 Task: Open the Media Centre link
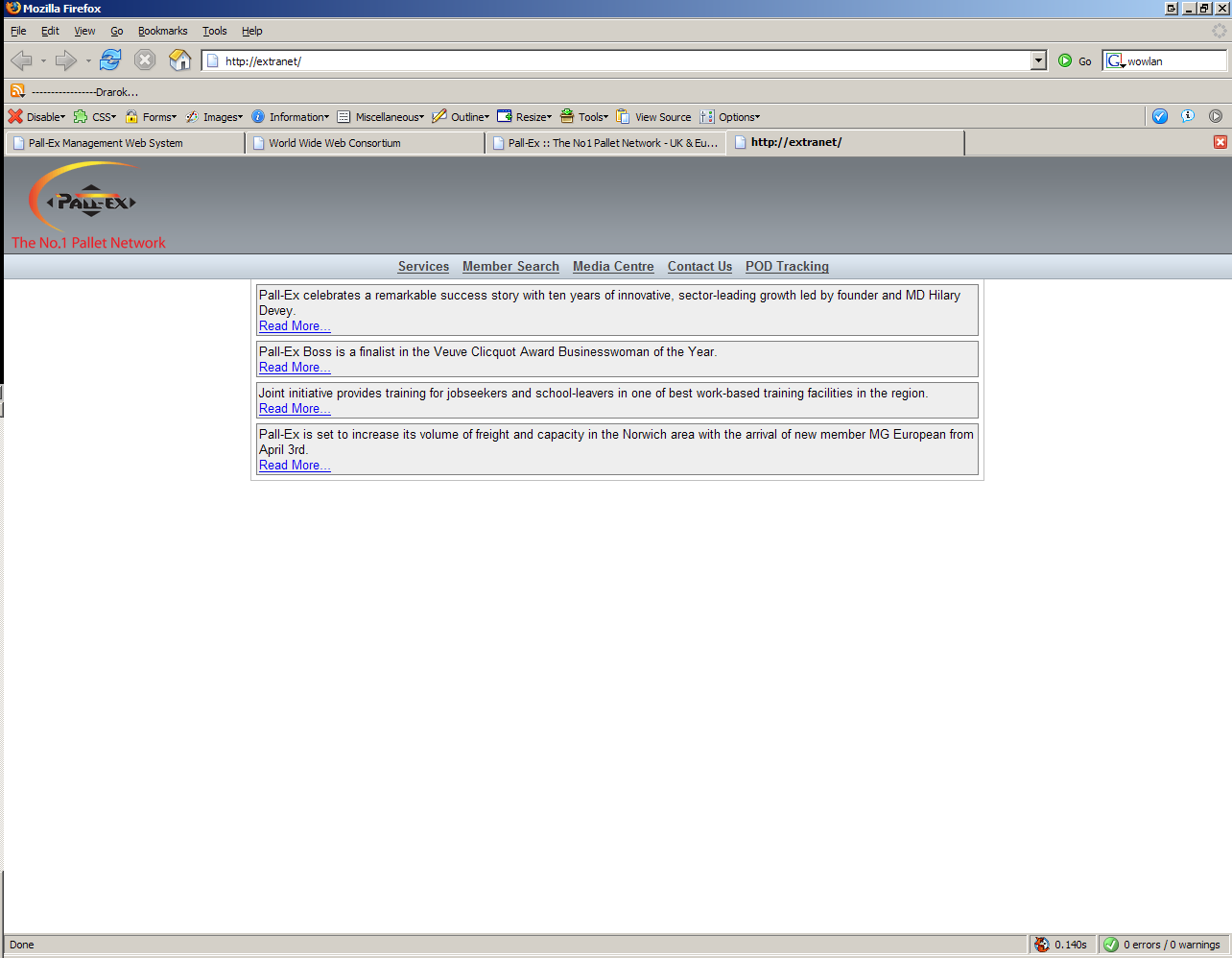[x=613, y=267]
